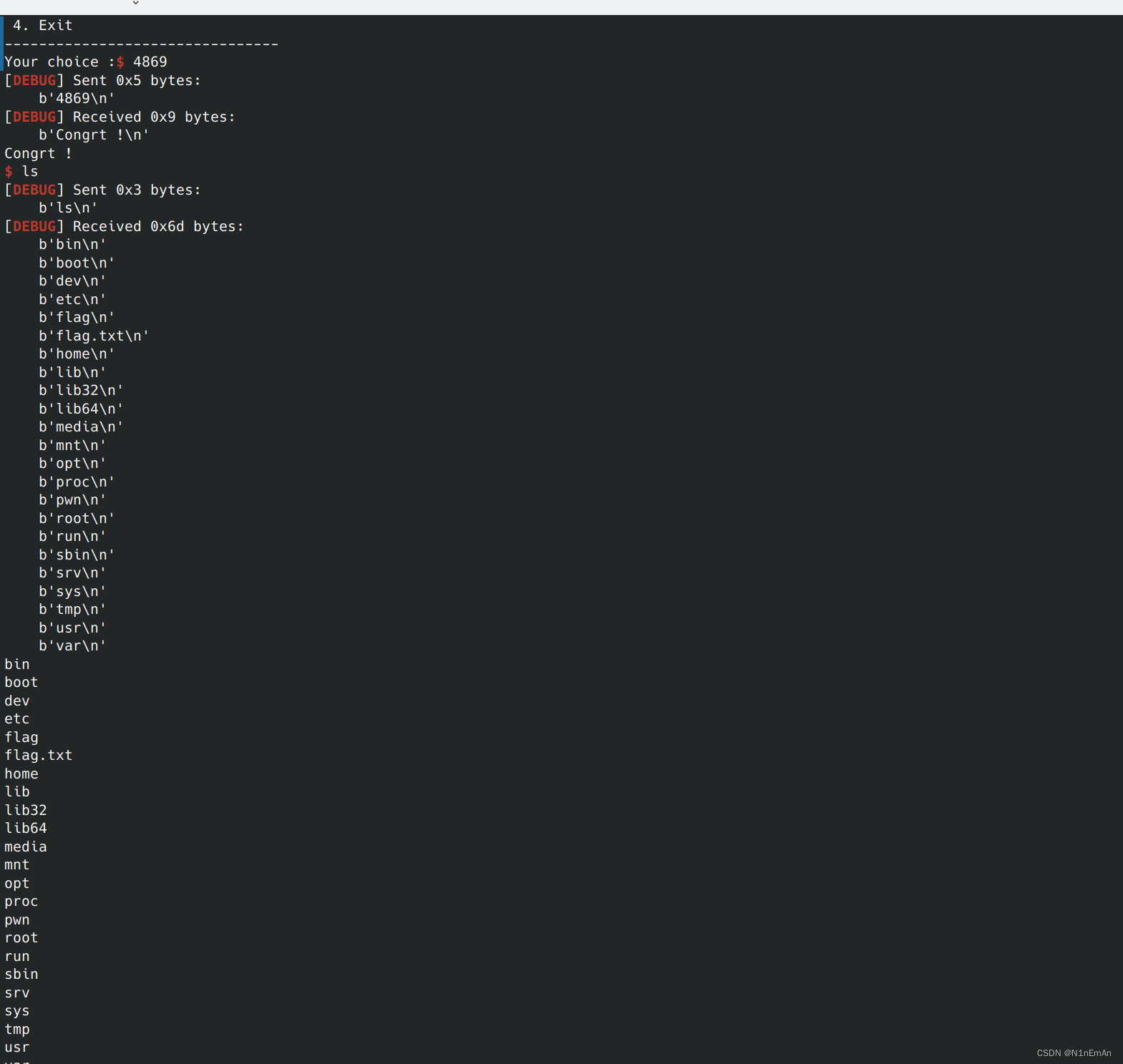1123x1064 pixels.
Task: Click the b'dev\n' line
Action: 72,280
